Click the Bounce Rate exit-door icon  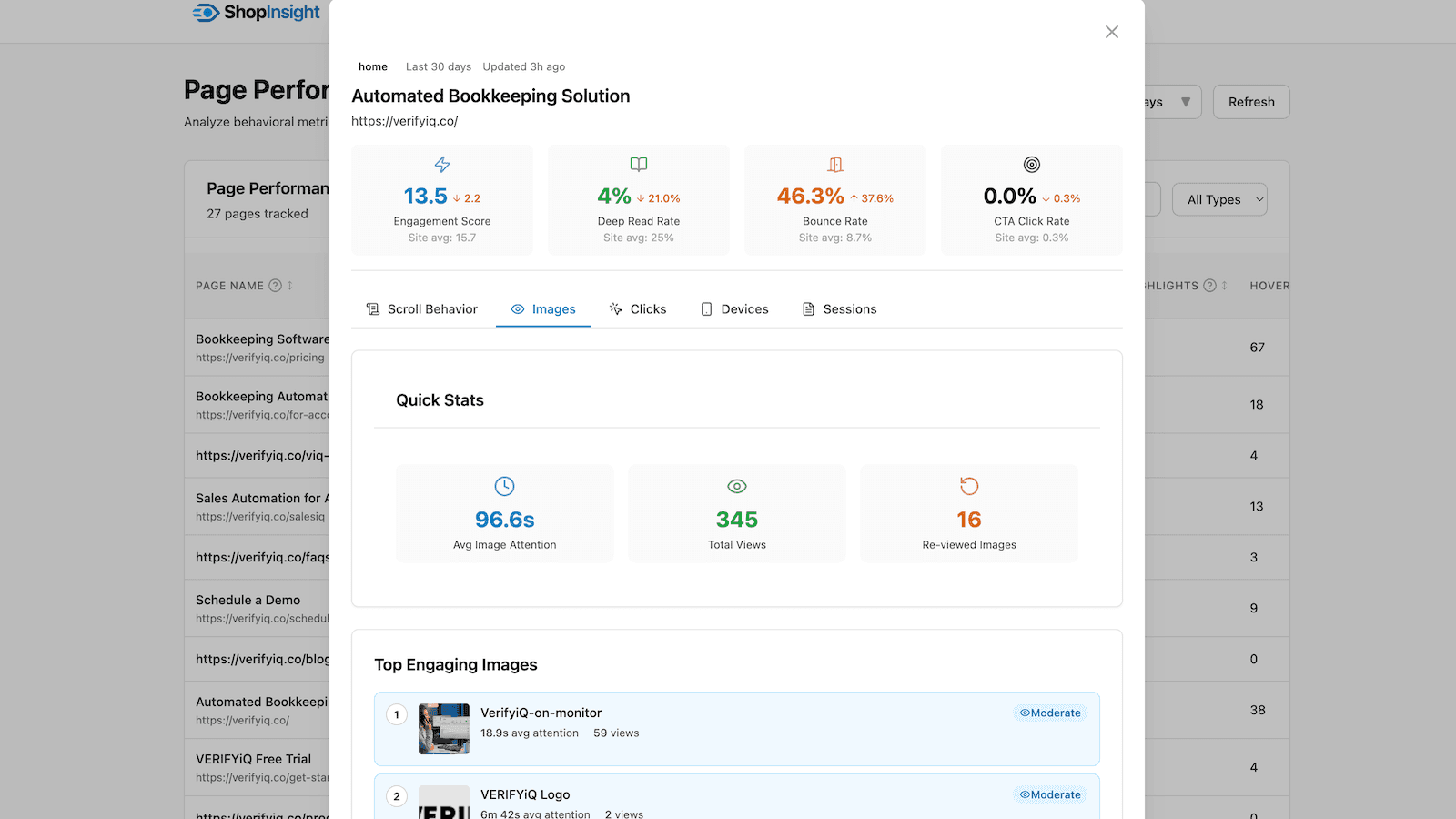coord(834,165)
